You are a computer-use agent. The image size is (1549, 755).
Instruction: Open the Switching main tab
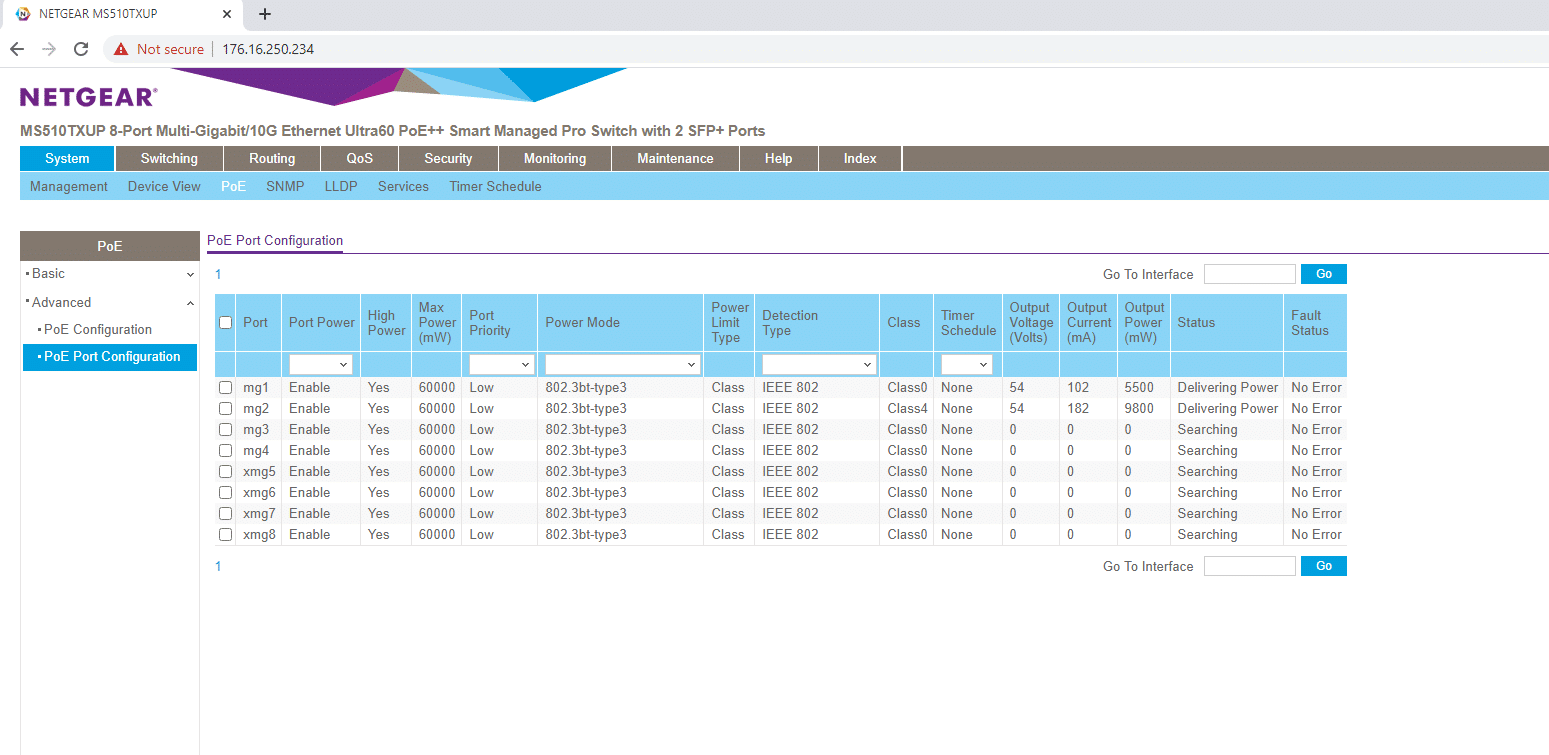point(169,158)
